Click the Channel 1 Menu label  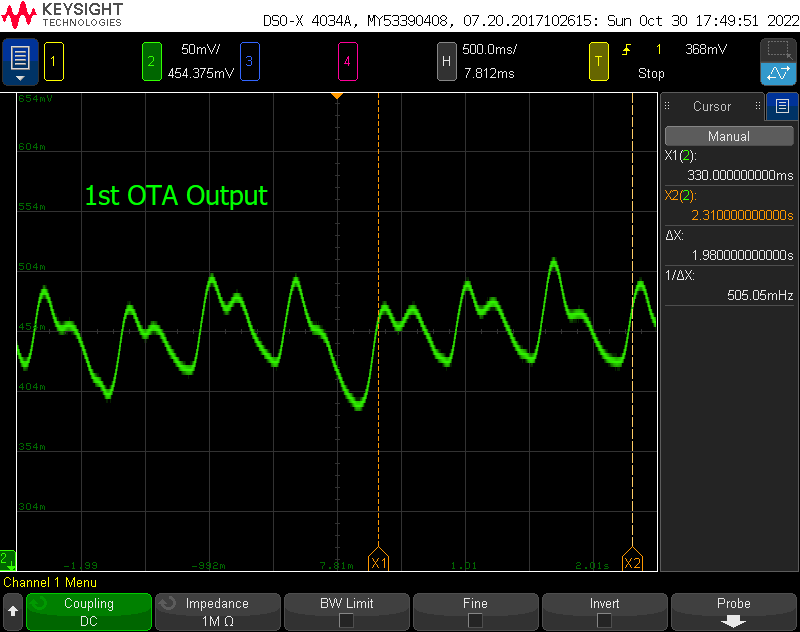[x=50, y=583]
